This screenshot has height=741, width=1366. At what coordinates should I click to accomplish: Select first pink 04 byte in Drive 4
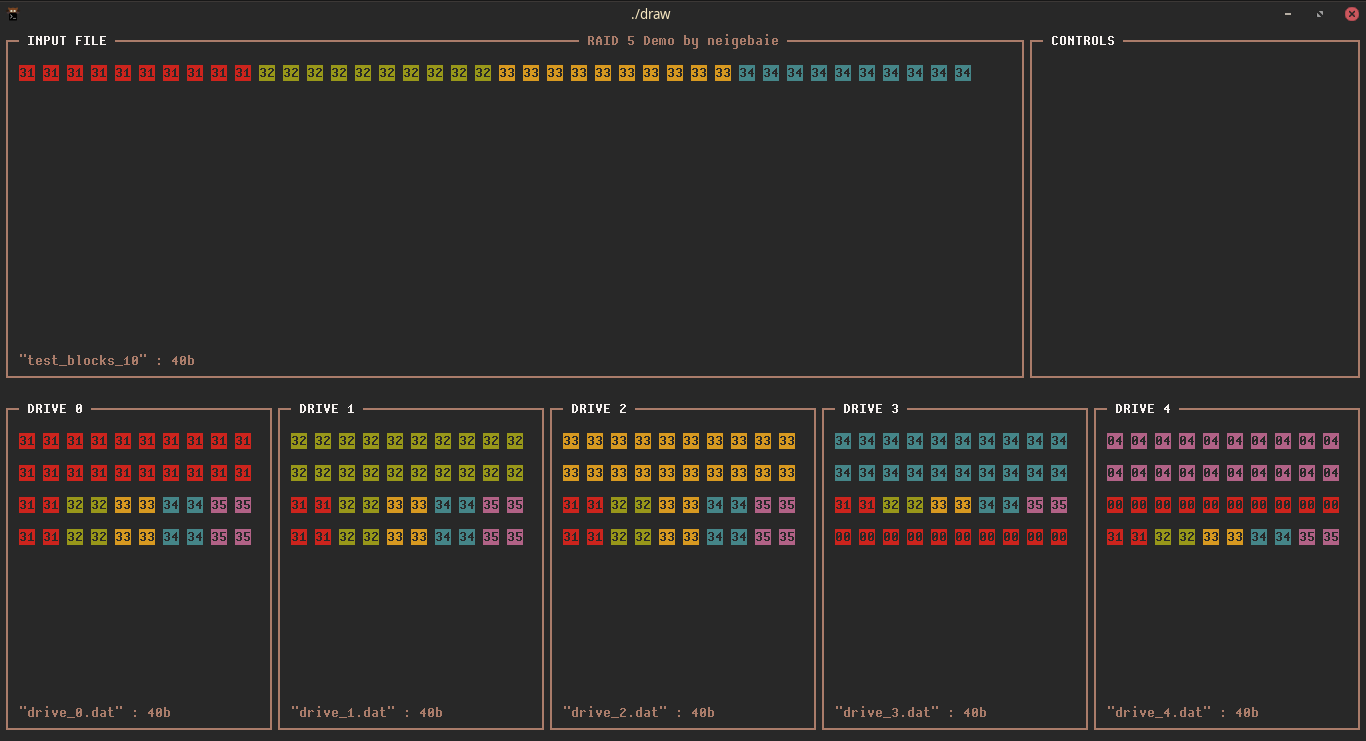coord(1115,441)
